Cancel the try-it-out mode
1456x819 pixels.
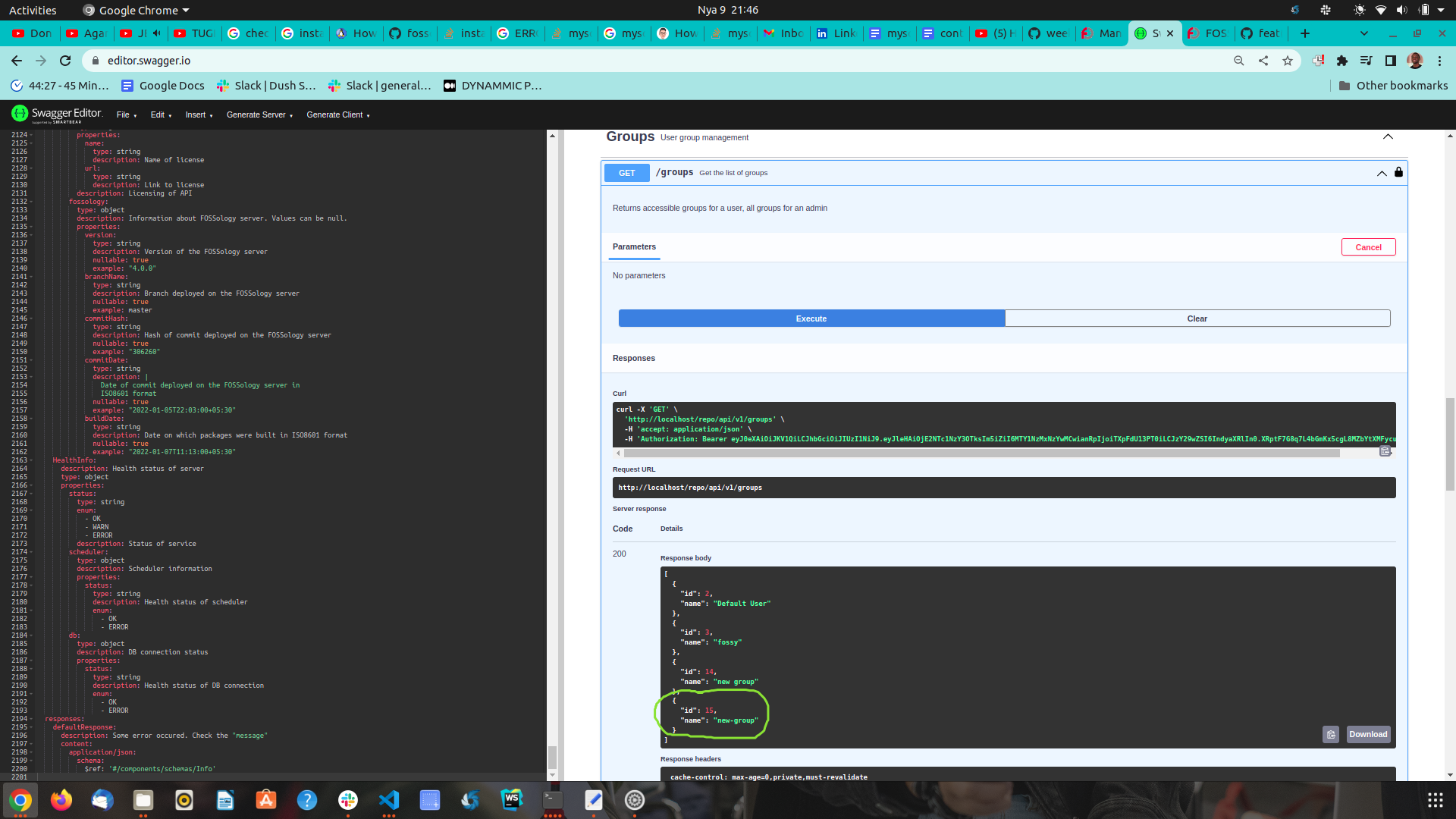coord(1368,247)
